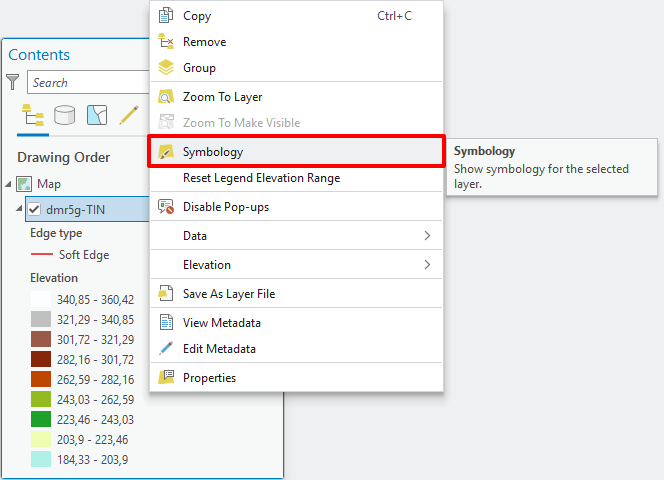Viewport: 664px width, 480px height.
Task: Open layer Properties from the menu
Action: [209, 378]
